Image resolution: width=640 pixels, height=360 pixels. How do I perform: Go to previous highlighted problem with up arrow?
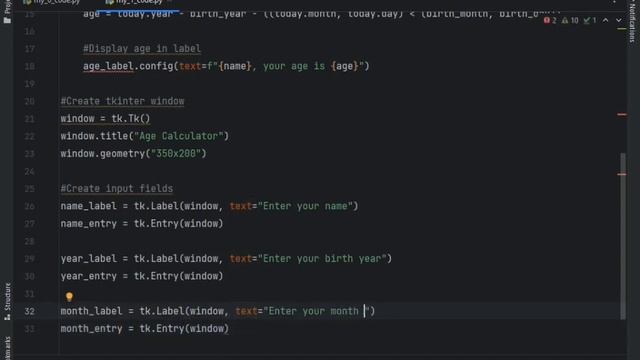(605, 20)
